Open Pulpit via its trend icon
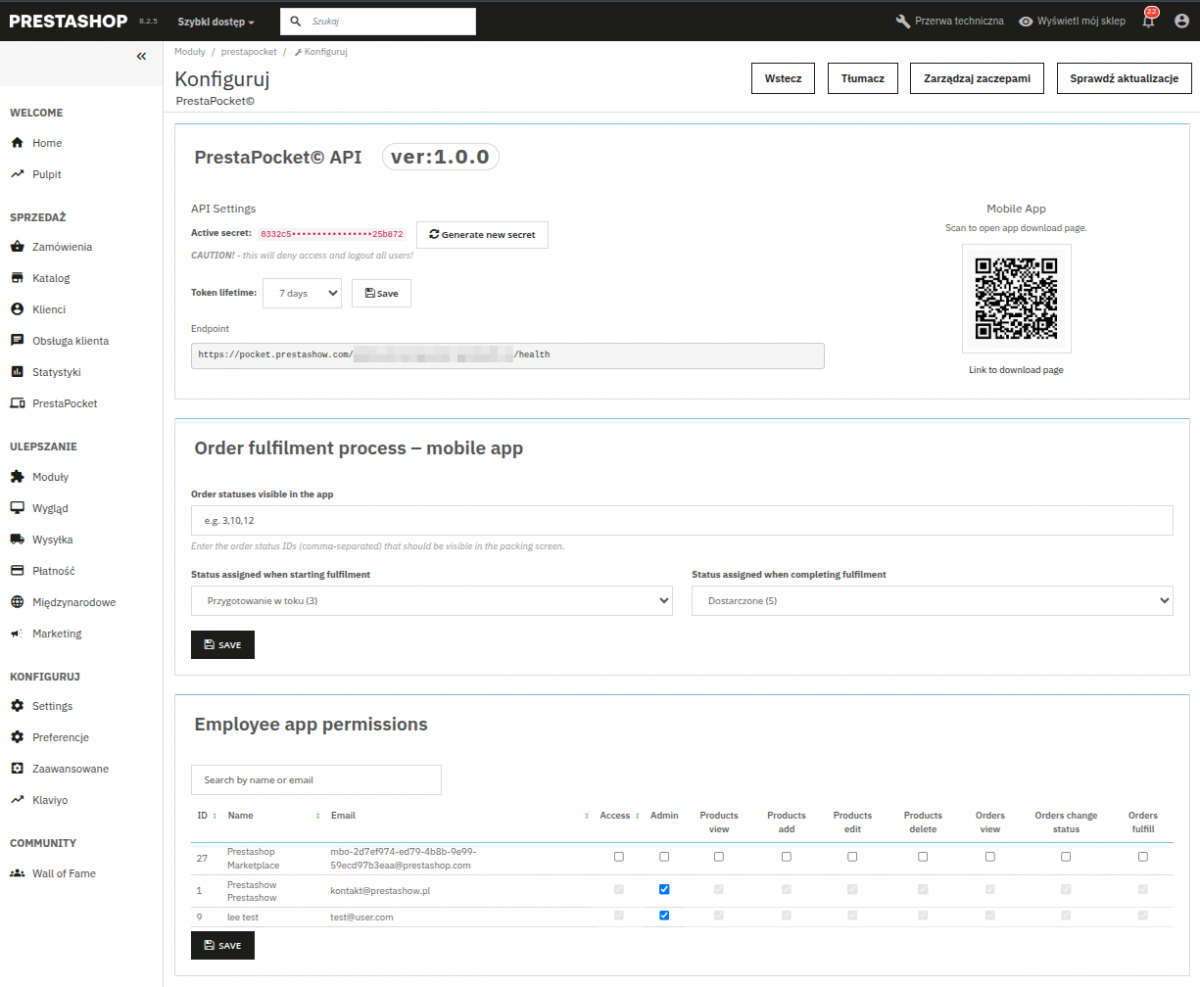The image size is (1200, 987). (x=17, y=174)
